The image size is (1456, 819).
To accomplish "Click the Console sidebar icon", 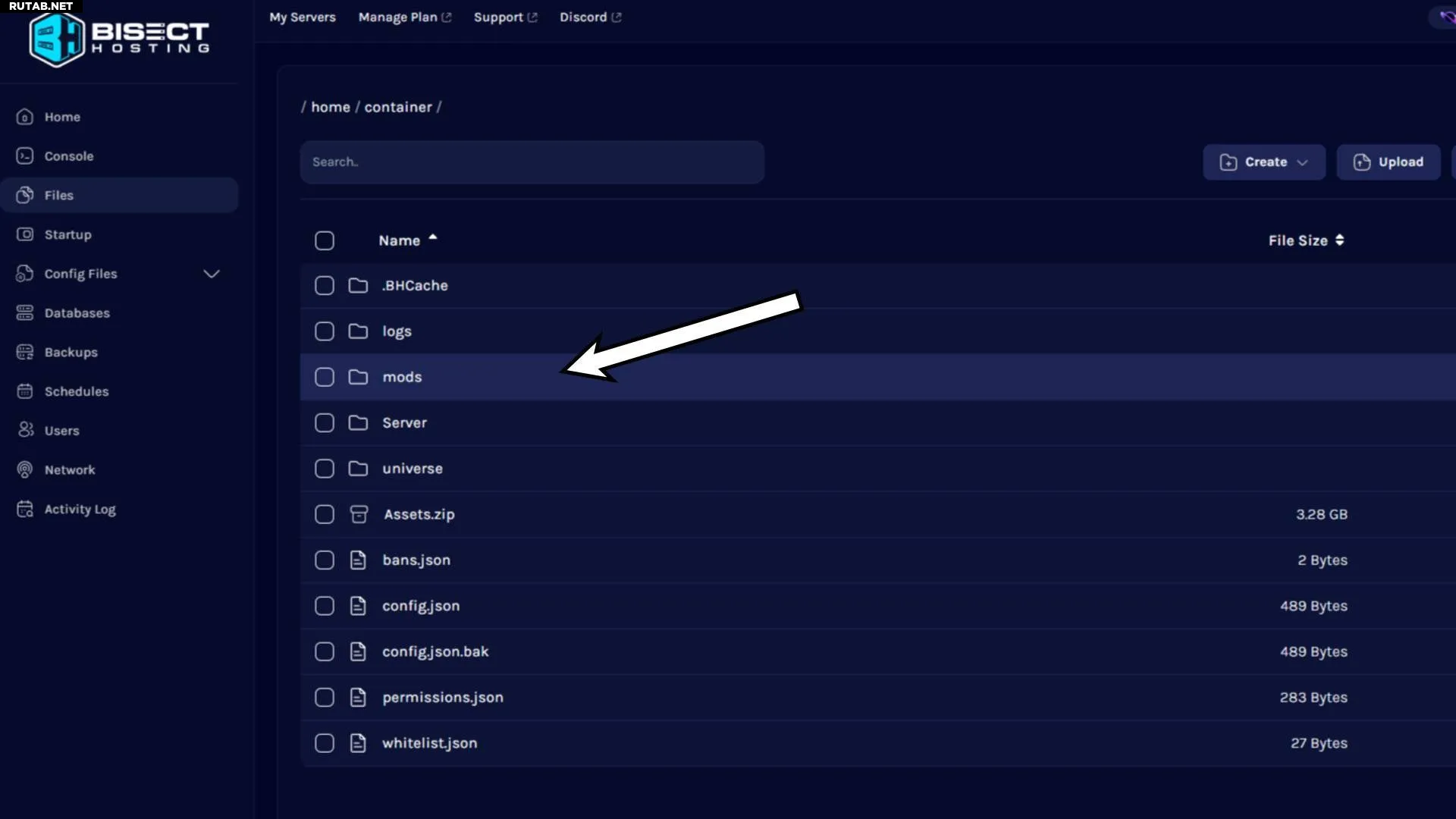I will click(x=25, y=155).
